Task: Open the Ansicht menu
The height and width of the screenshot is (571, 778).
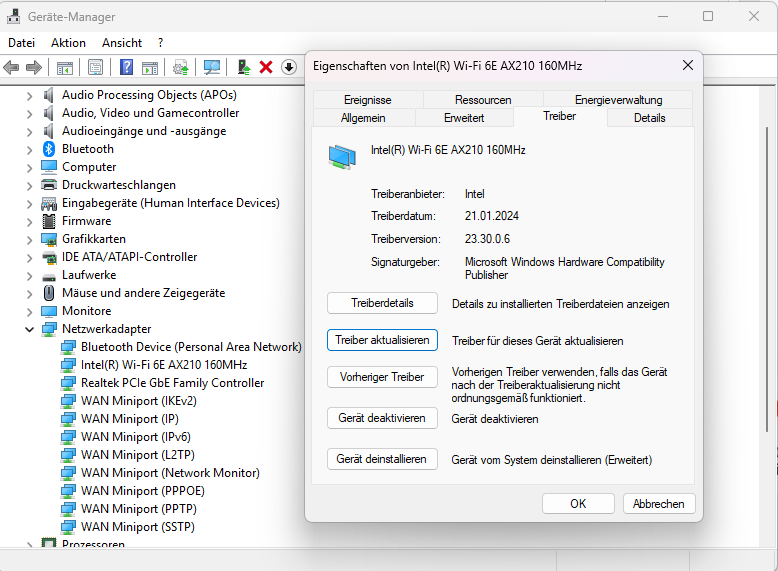Action: [122, 43]
